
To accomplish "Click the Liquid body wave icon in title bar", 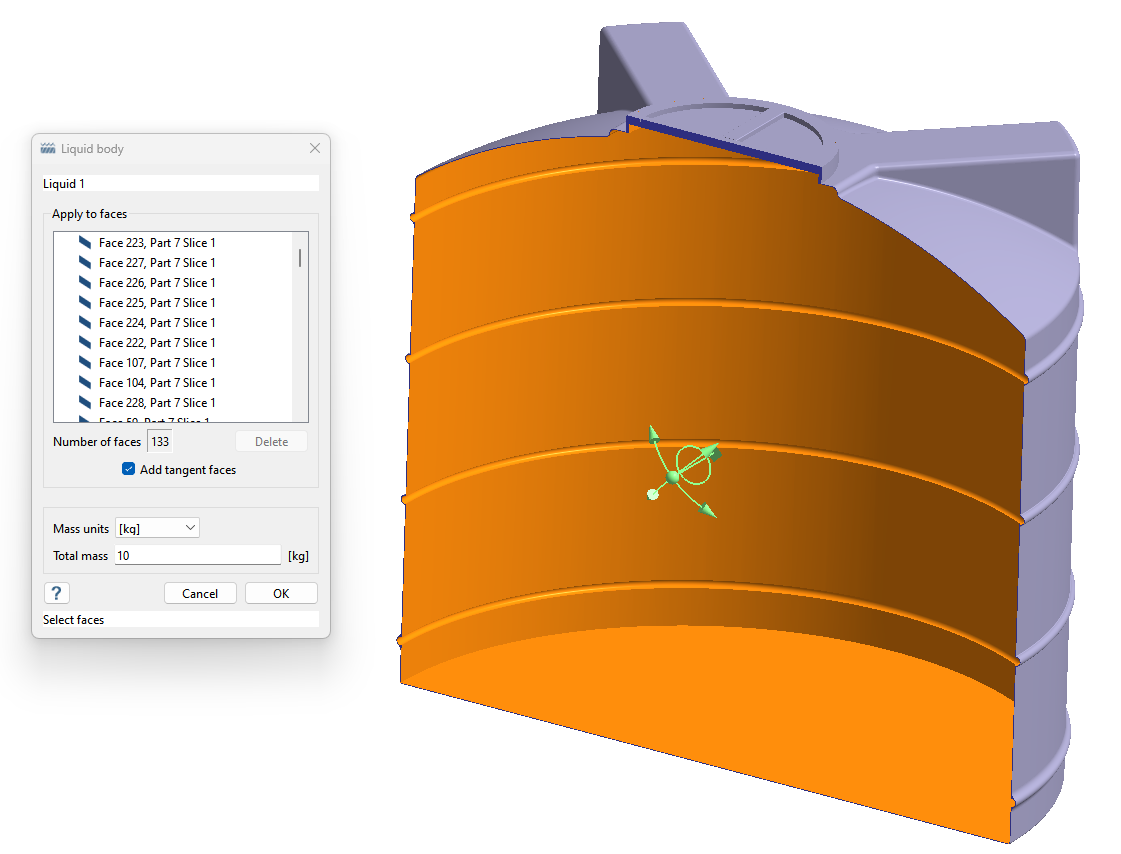I will pyautogui.click(x=48, y=149).
